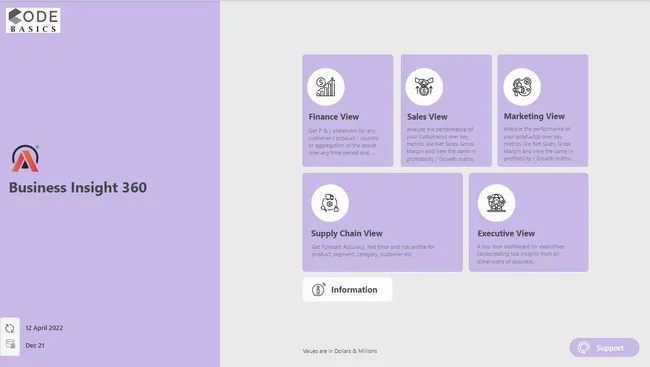
Task: Select the Supply Chain View description text
Action: coord(373,250)
